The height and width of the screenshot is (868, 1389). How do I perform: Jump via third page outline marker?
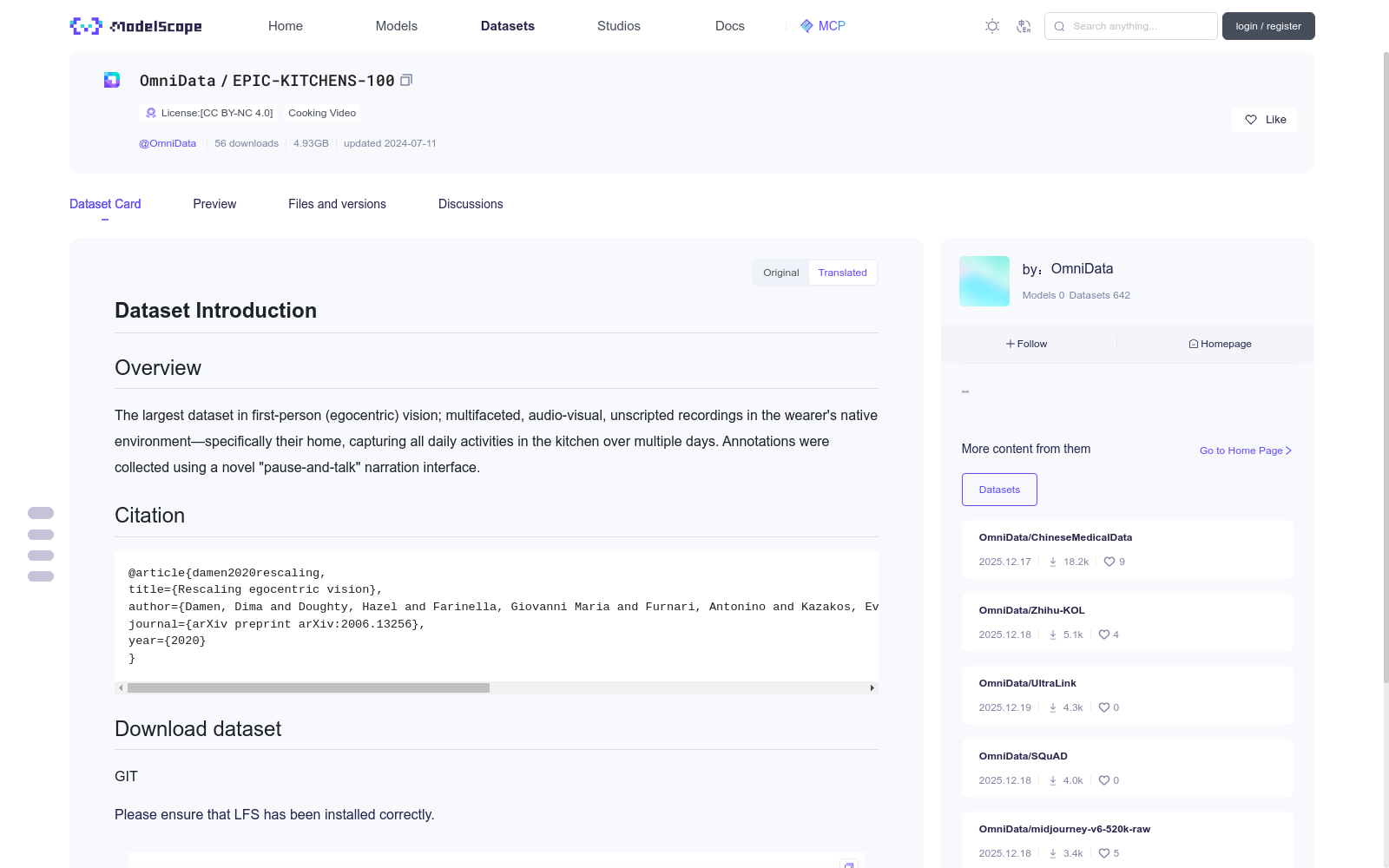[41, 556]
